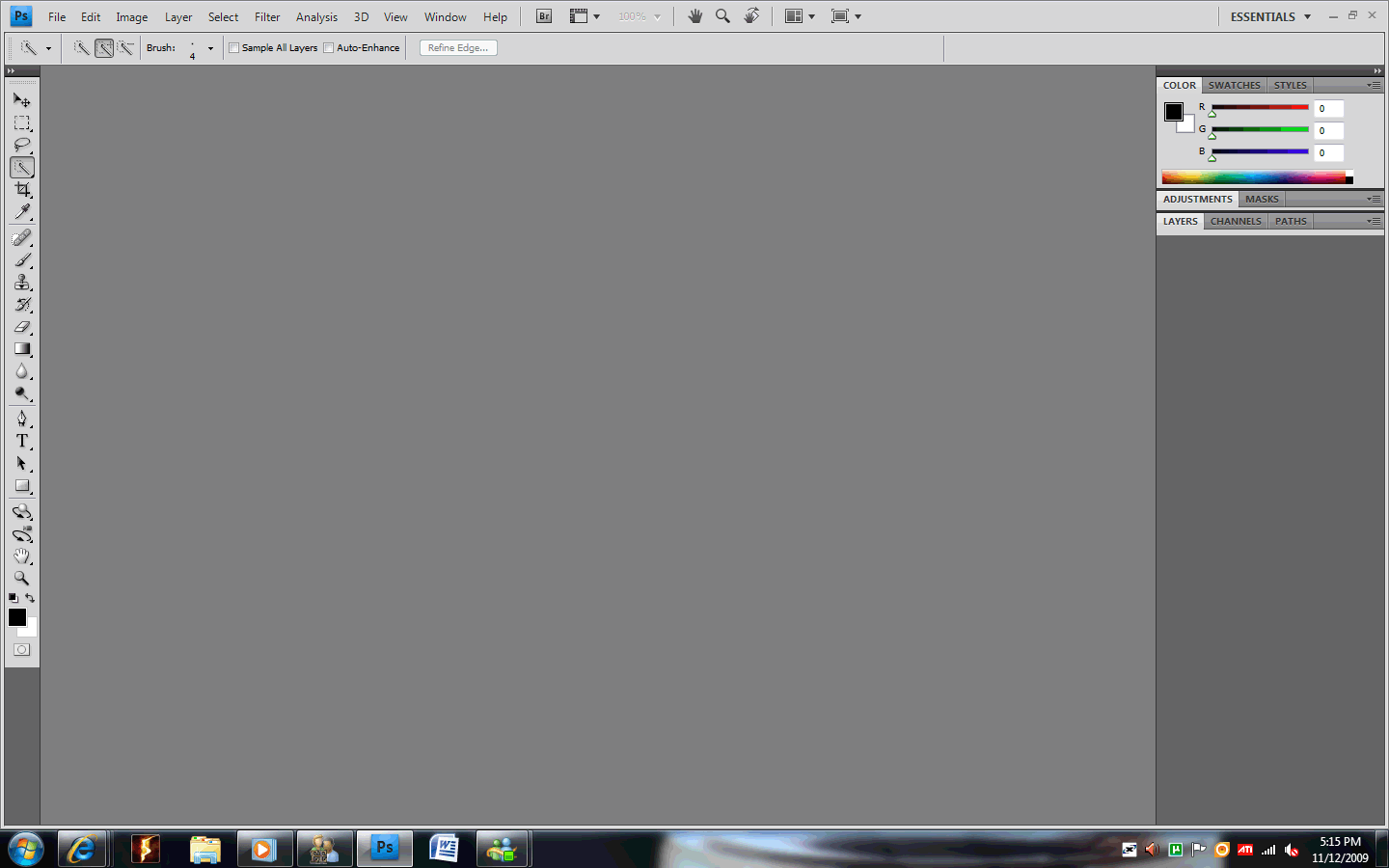Click the foreground color swatch in Color panel
The height and width of the screenshot is (868, 1389).
coord(1173,112)
